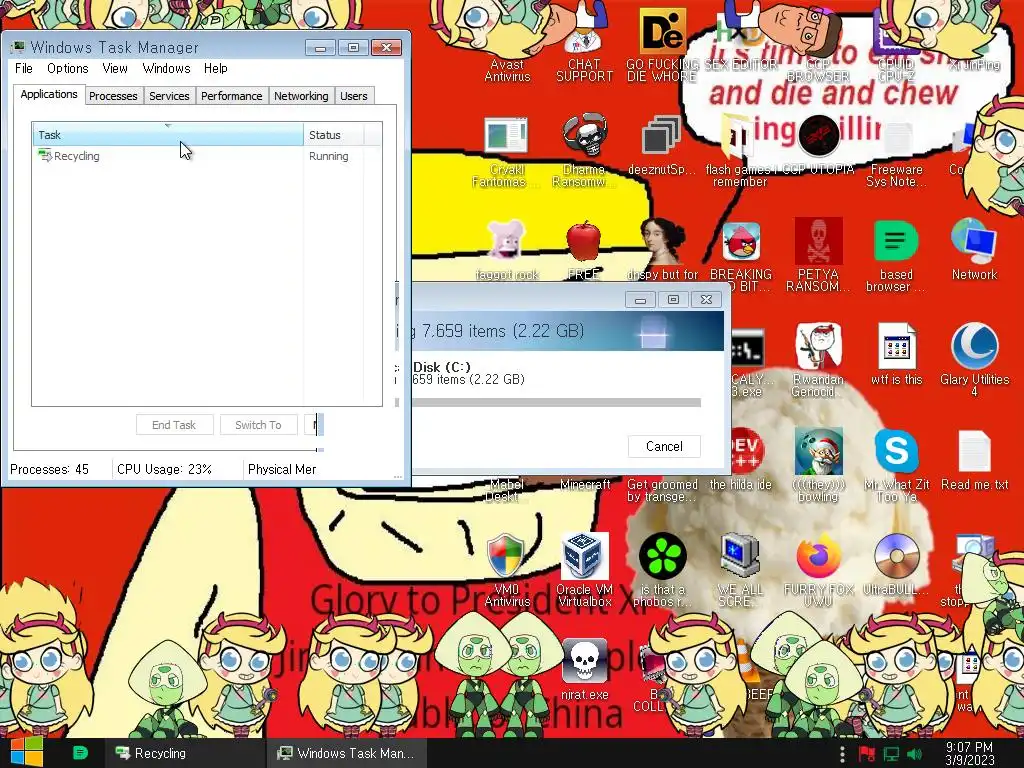Switch to the Processes tab

(x=113, y=96)
